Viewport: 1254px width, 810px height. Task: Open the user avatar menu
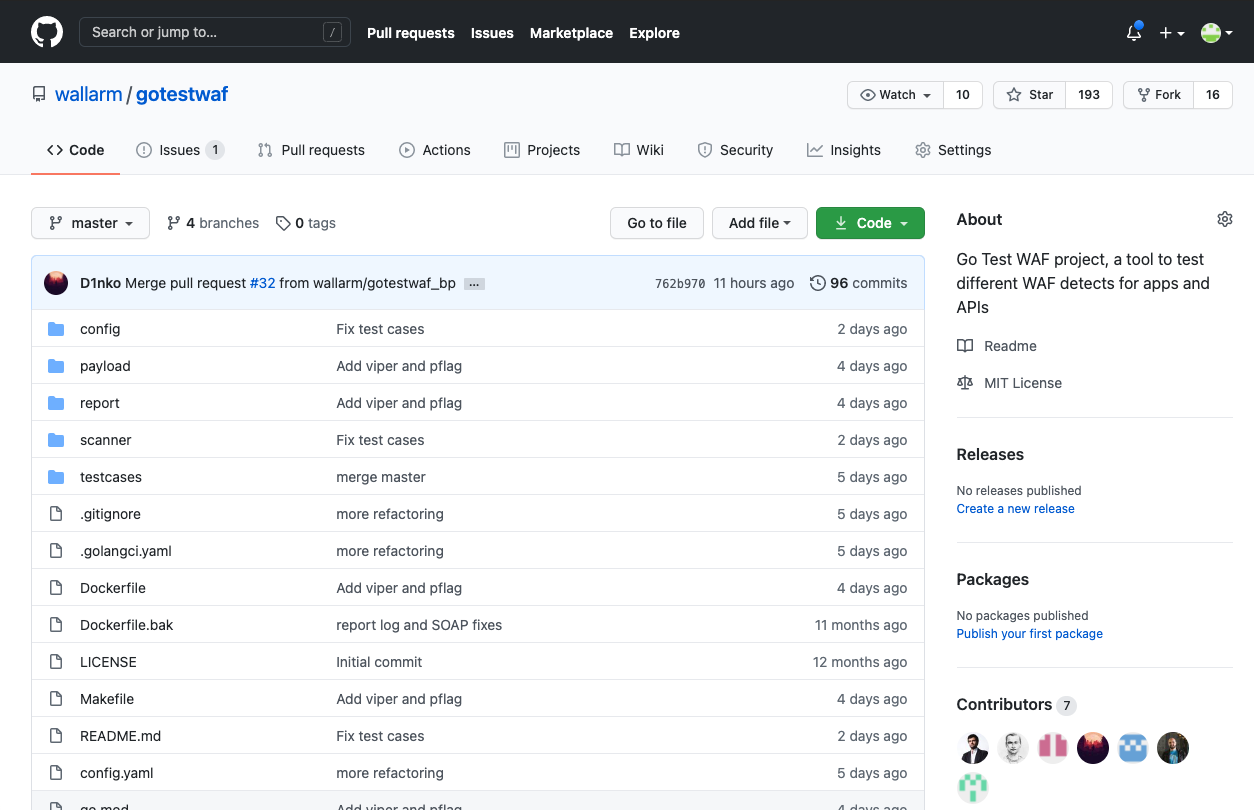click(1216, 33)
